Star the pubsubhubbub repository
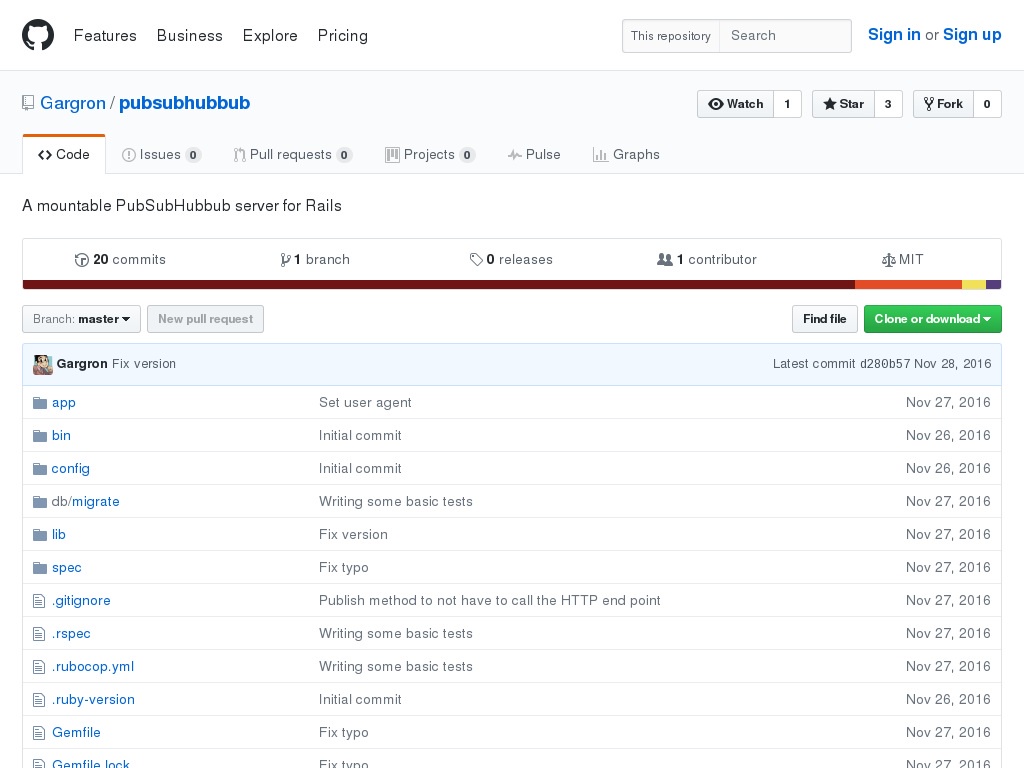Screen dimensions: 1024x768 [843, 104]
